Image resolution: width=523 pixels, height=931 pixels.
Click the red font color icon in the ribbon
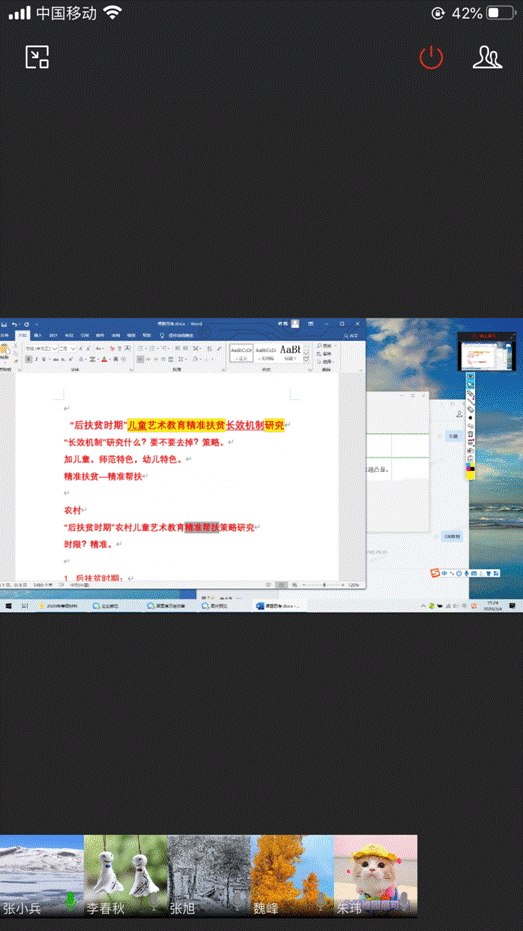click(104, 359)
